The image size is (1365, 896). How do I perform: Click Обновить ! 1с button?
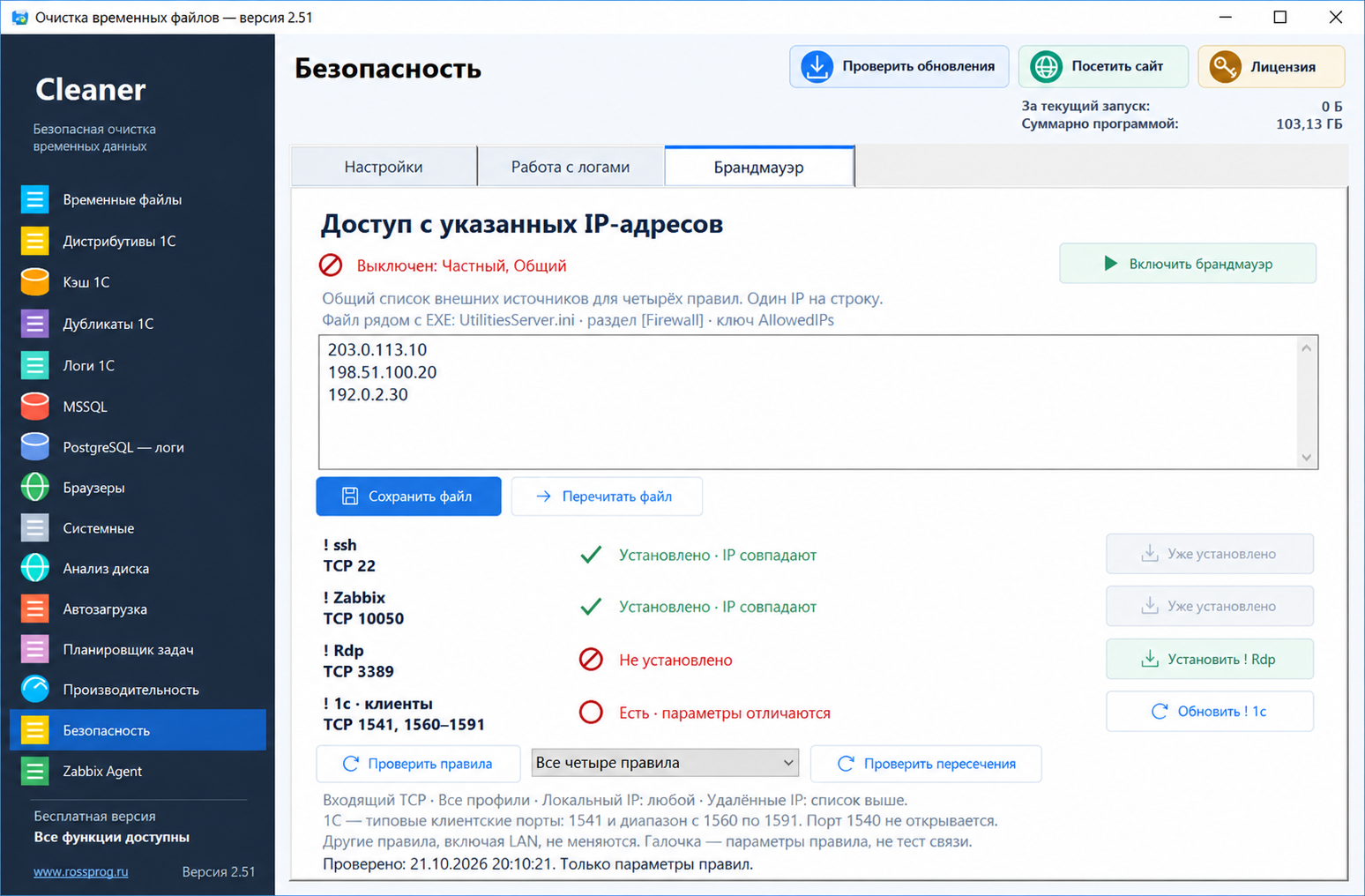pos(1210,712)
